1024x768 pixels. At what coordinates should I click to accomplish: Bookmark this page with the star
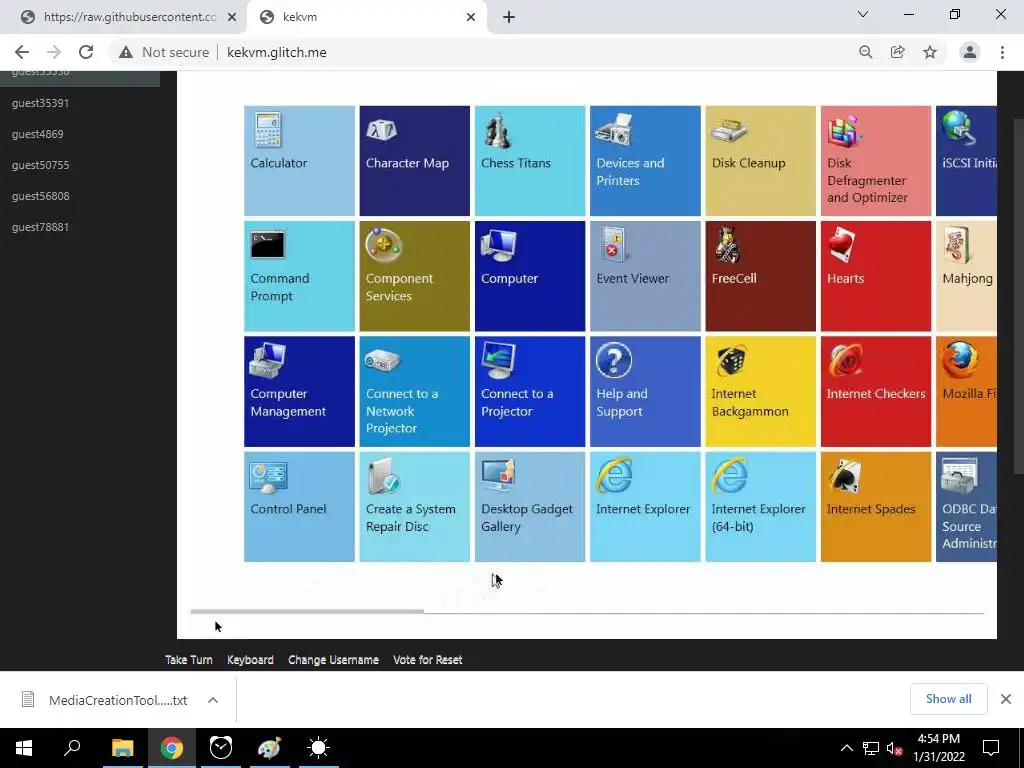[930, 52]
